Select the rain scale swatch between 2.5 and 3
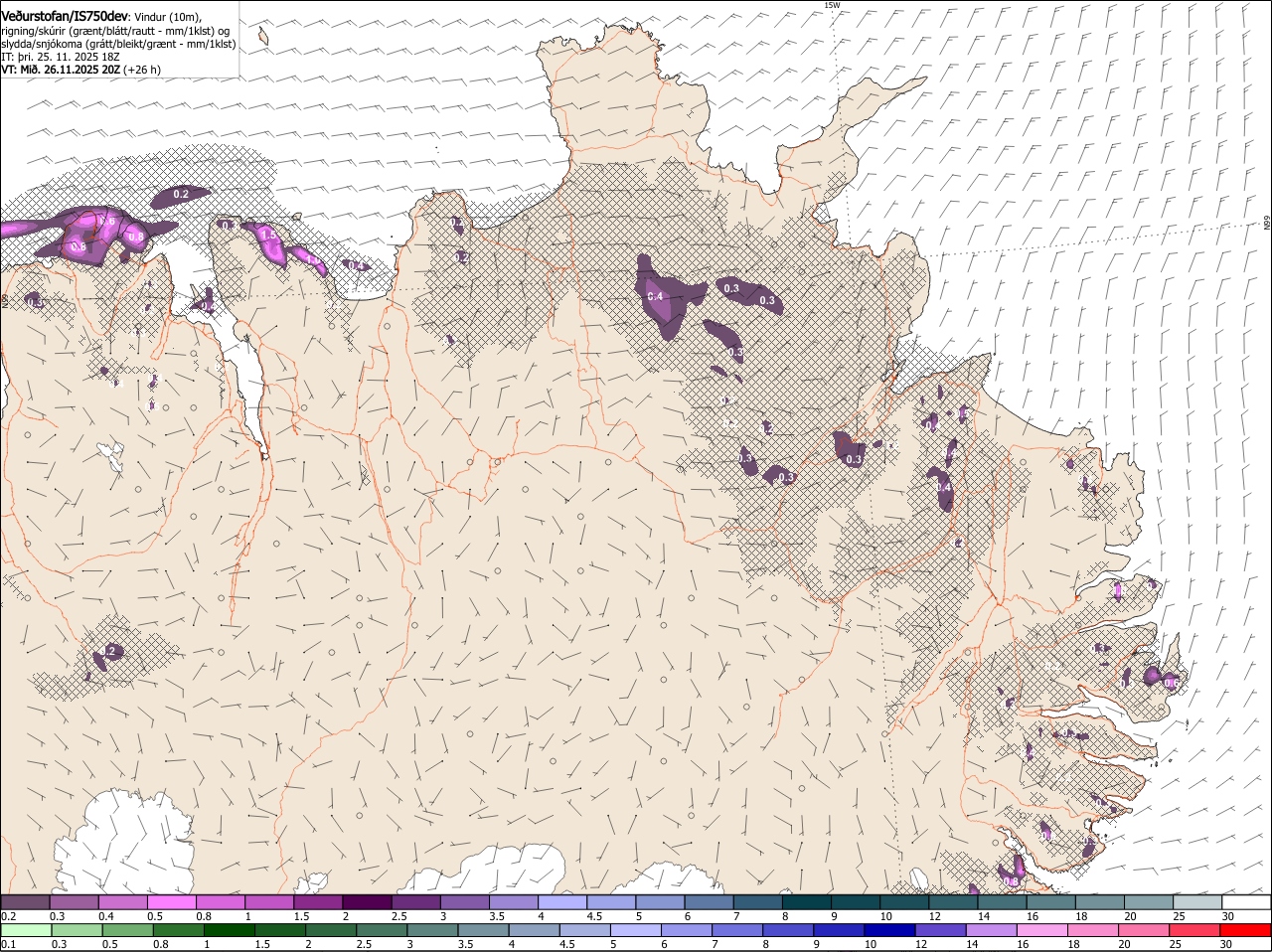Viewport: 1272px width, 952px height. click(x=382, y=931)
